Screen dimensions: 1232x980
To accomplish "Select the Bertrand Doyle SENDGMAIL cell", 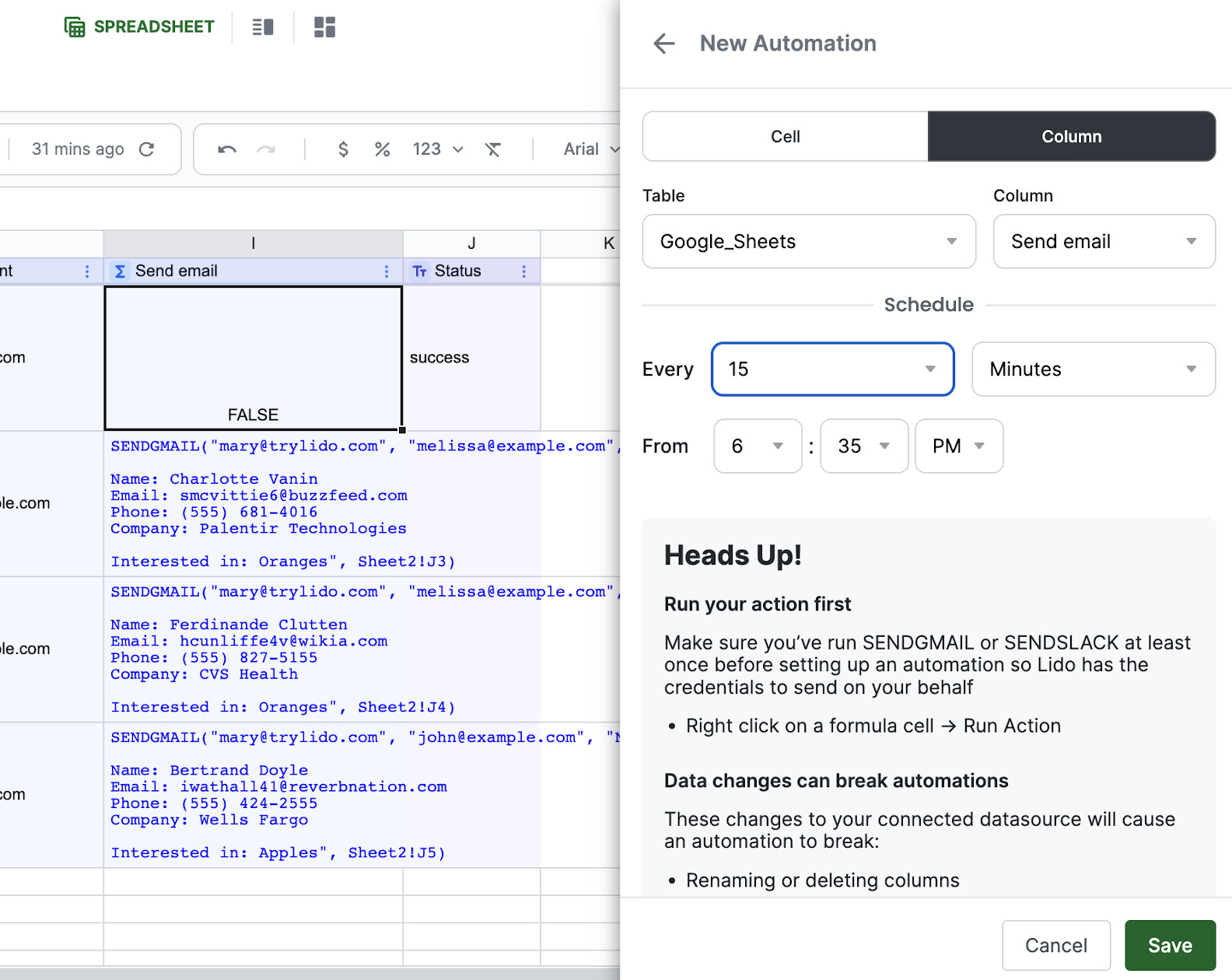I will (x=254, y=795).
